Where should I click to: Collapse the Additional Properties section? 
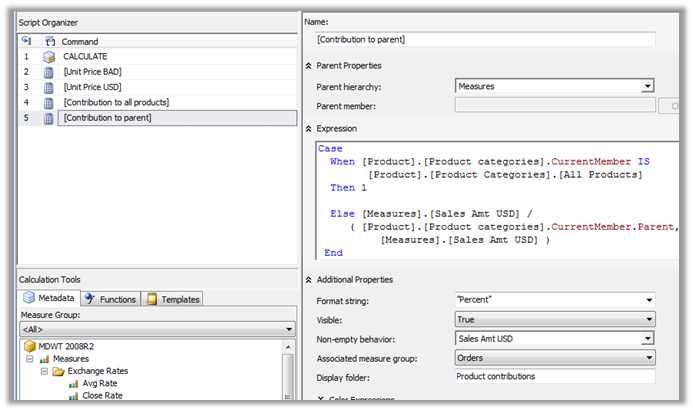click(x=308, y=279)
